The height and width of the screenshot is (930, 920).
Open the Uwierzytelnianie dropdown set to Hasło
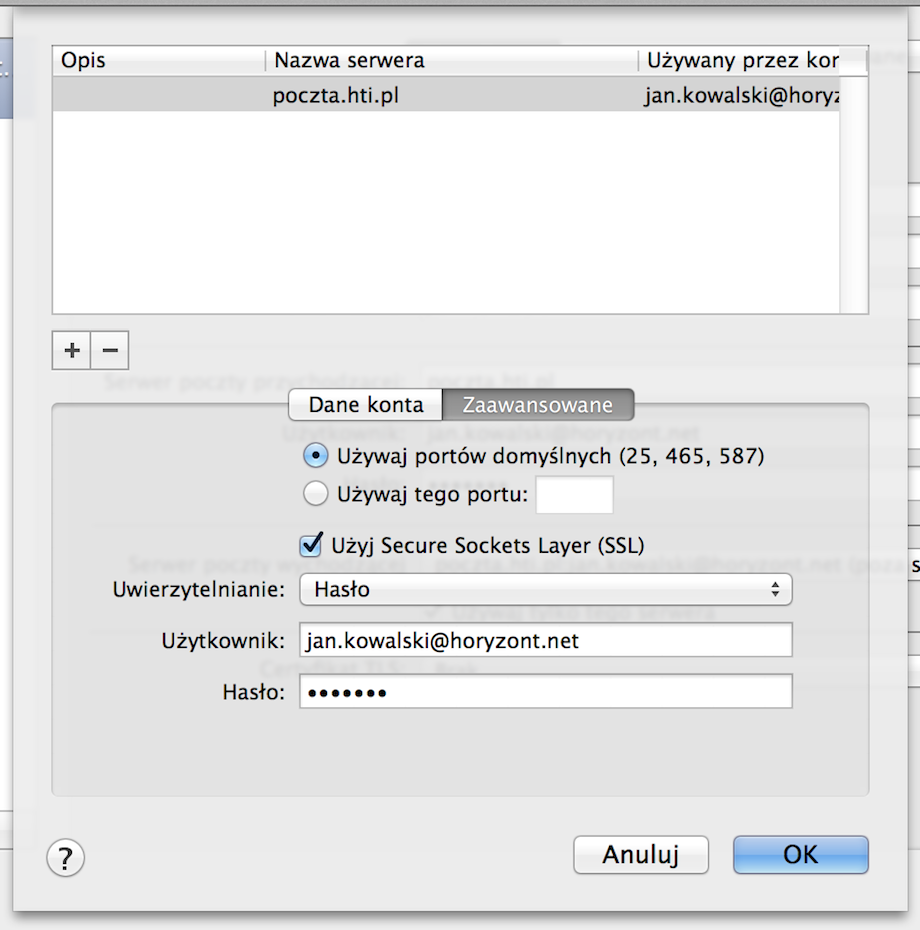click(546, 590)
